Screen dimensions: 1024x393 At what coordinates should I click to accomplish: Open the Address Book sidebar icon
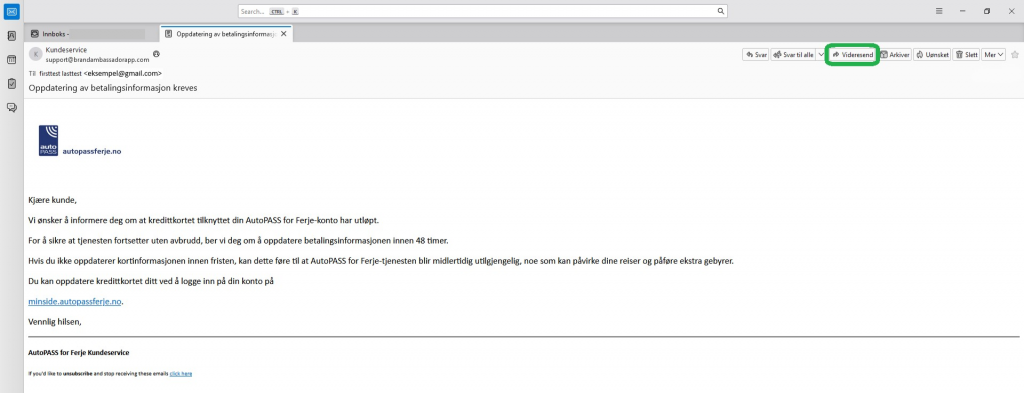pos(11,36)
